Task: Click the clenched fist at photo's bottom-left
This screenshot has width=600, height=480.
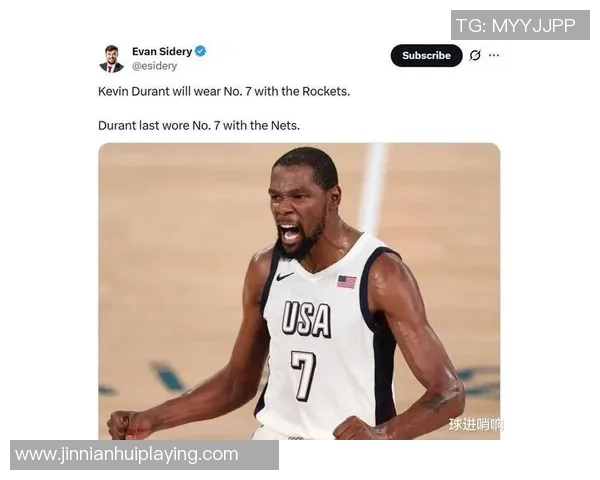Action: pos(124,425)
